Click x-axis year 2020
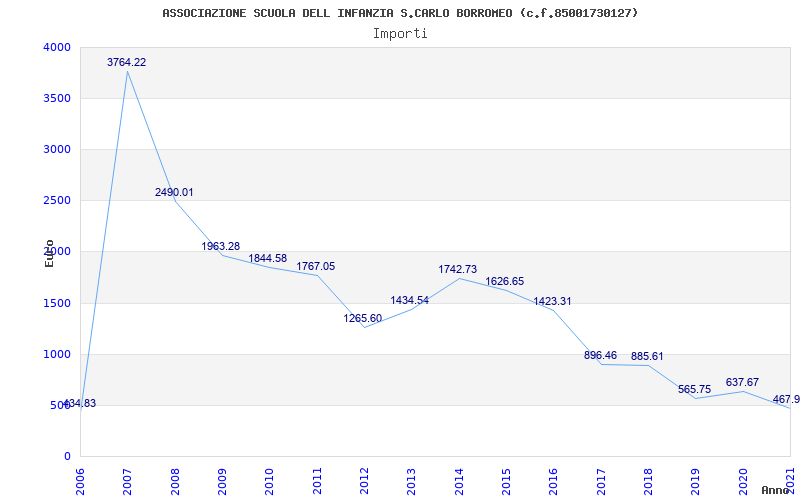The width and height of the screenshot is (800, 500). click(x=743, y=481)
